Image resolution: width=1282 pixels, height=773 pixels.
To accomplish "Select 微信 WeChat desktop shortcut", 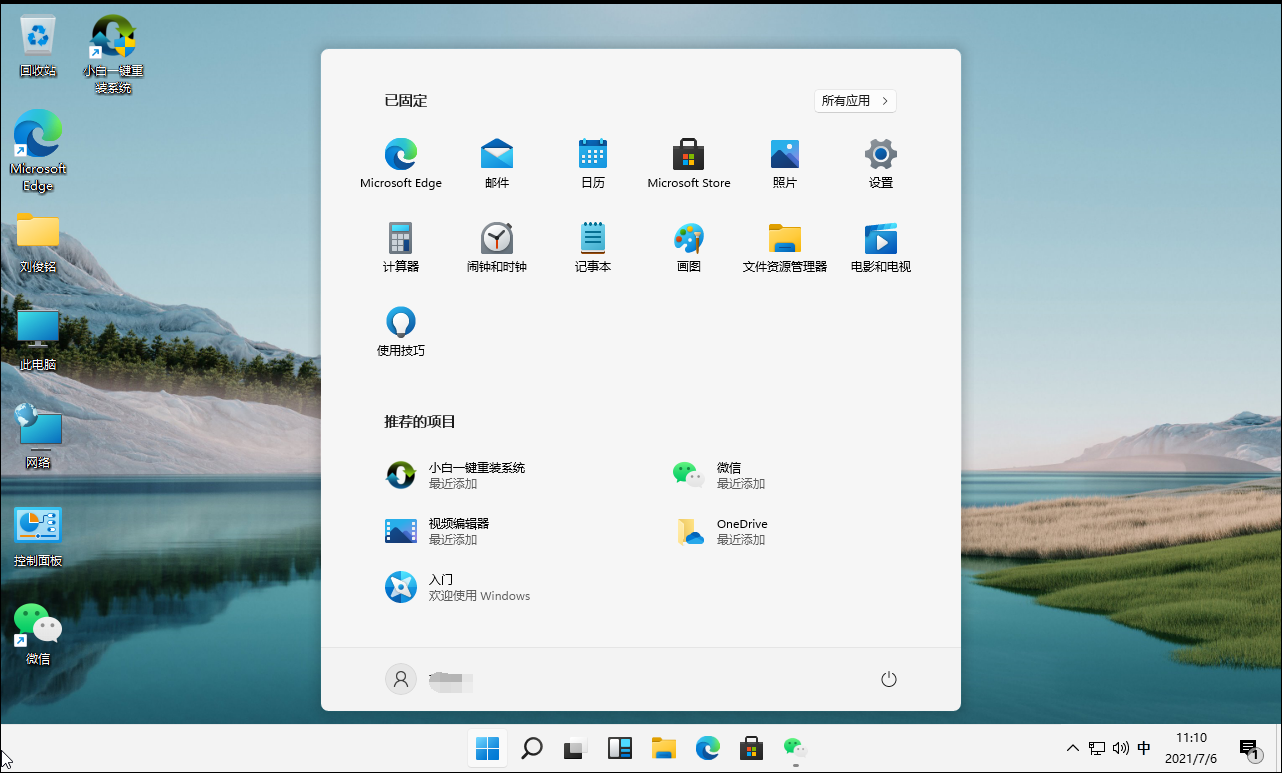I will (38, 634).
